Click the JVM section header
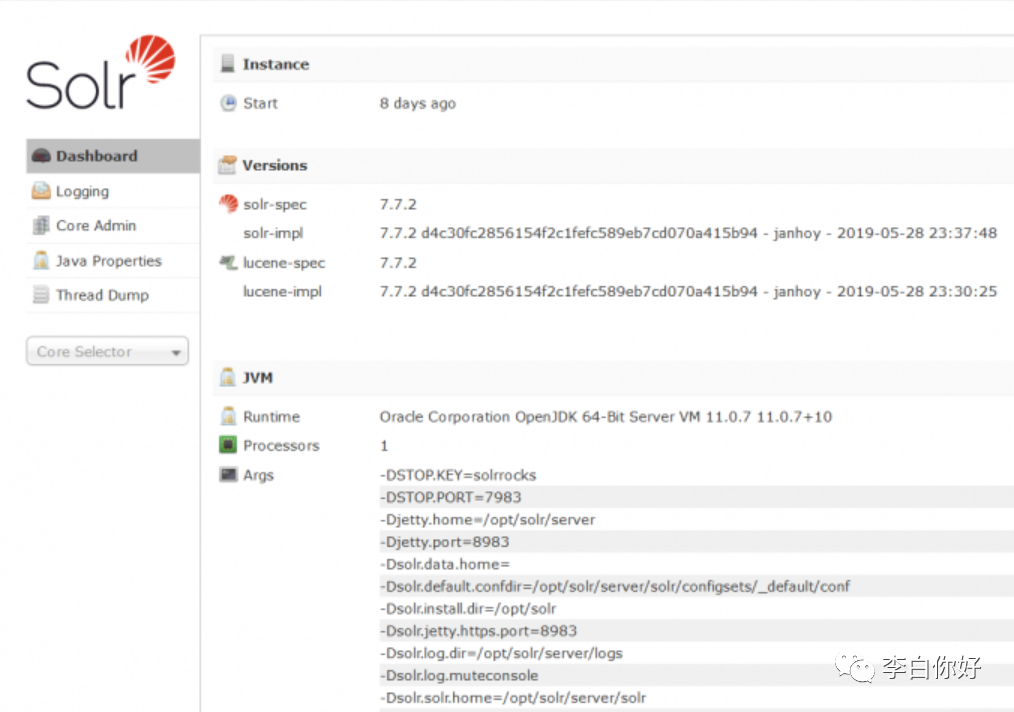1014x712 pixels. pos(613,378)
